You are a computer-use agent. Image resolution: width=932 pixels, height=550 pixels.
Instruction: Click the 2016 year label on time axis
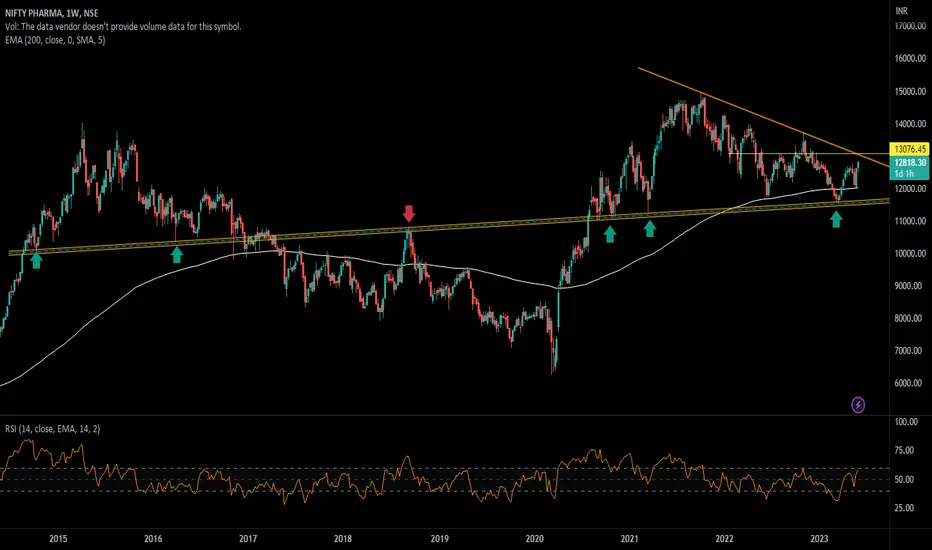tap(153, 539)
